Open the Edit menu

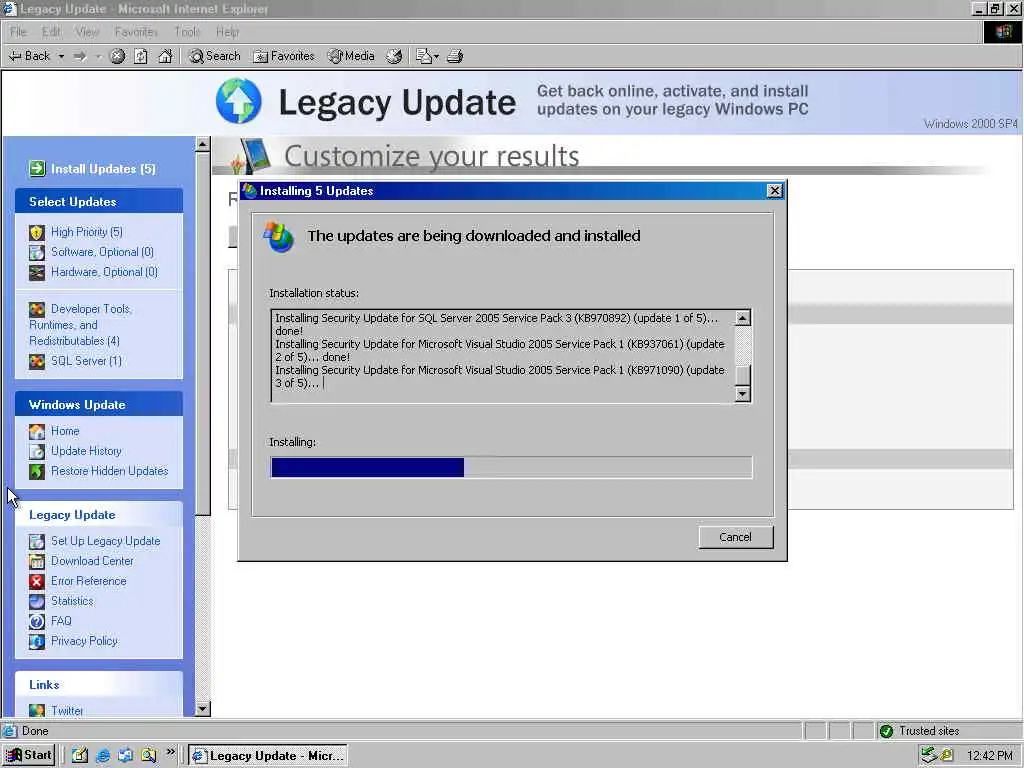click(x=51, y=32)
